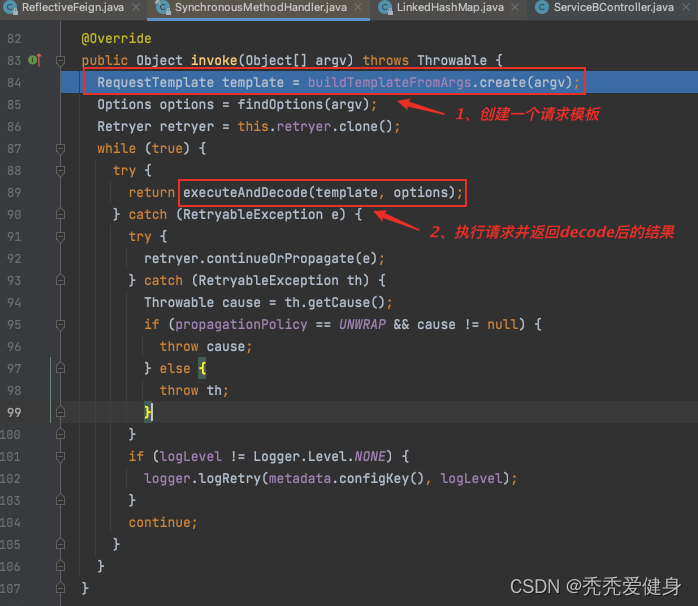This screenshot has height=606, width=698.
Task: Click this.retryer.clone() on line 86
Action: [315, 126]
